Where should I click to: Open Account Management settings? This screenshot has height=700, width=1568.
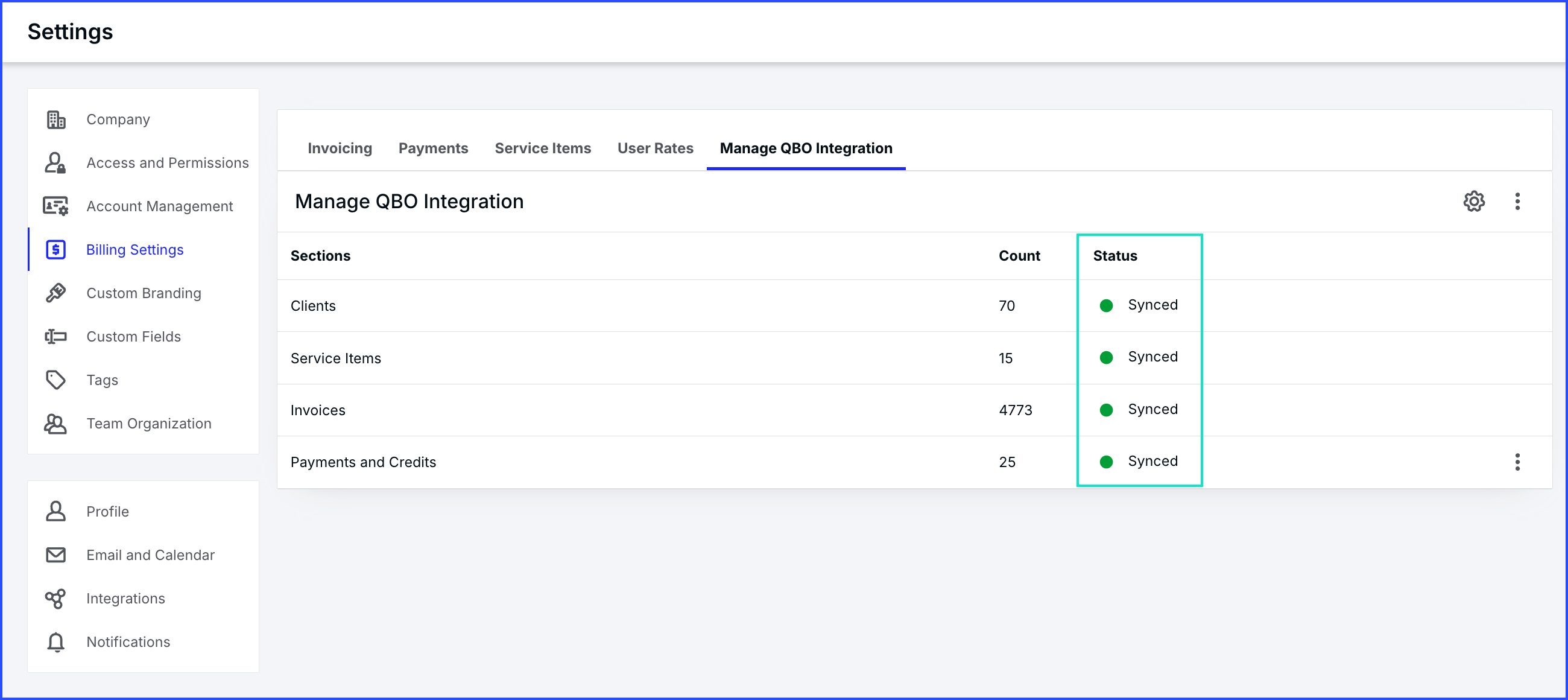coord(159,206)
